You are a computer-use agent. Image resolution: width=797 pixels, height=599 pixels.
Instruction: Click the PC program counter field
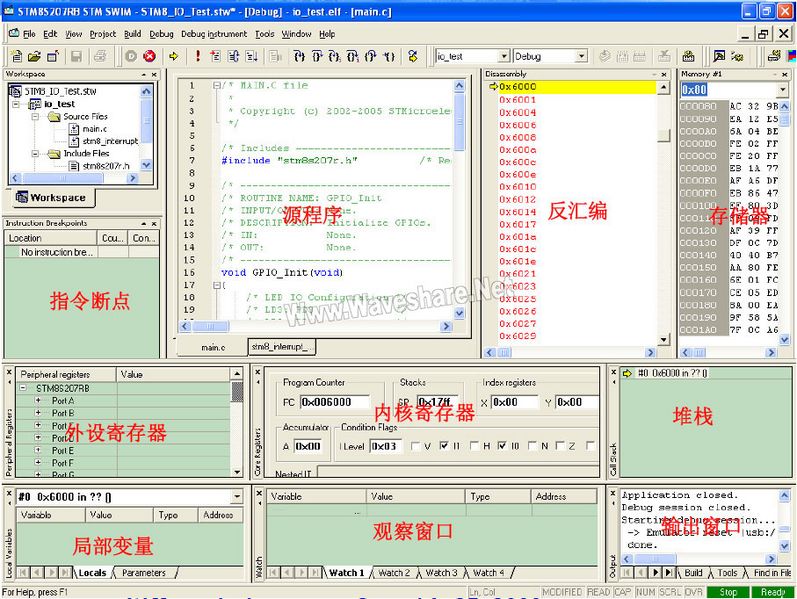point(334,402)
